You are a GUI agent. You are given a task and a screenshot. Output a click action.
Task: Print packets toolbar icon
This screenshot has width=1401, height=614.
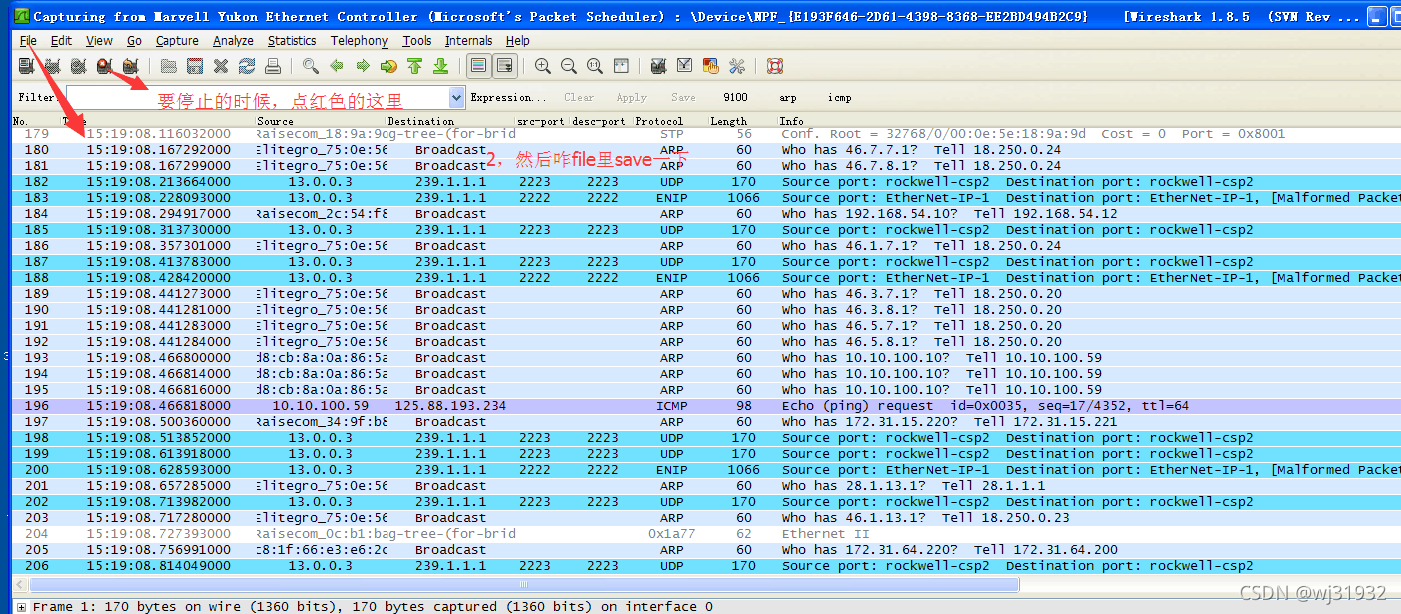point(273,66)
